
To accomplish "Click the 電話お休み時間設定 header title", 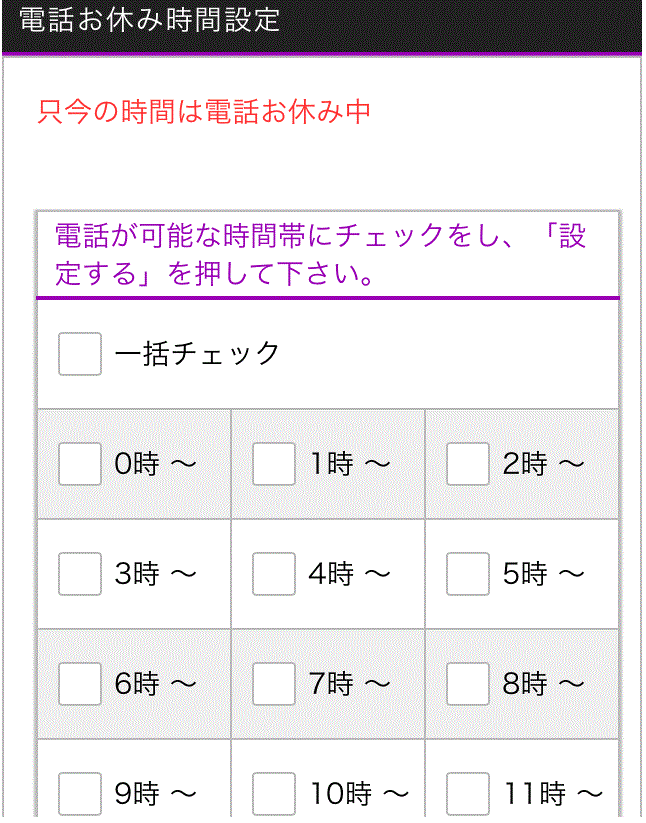I will click(150, 21).
